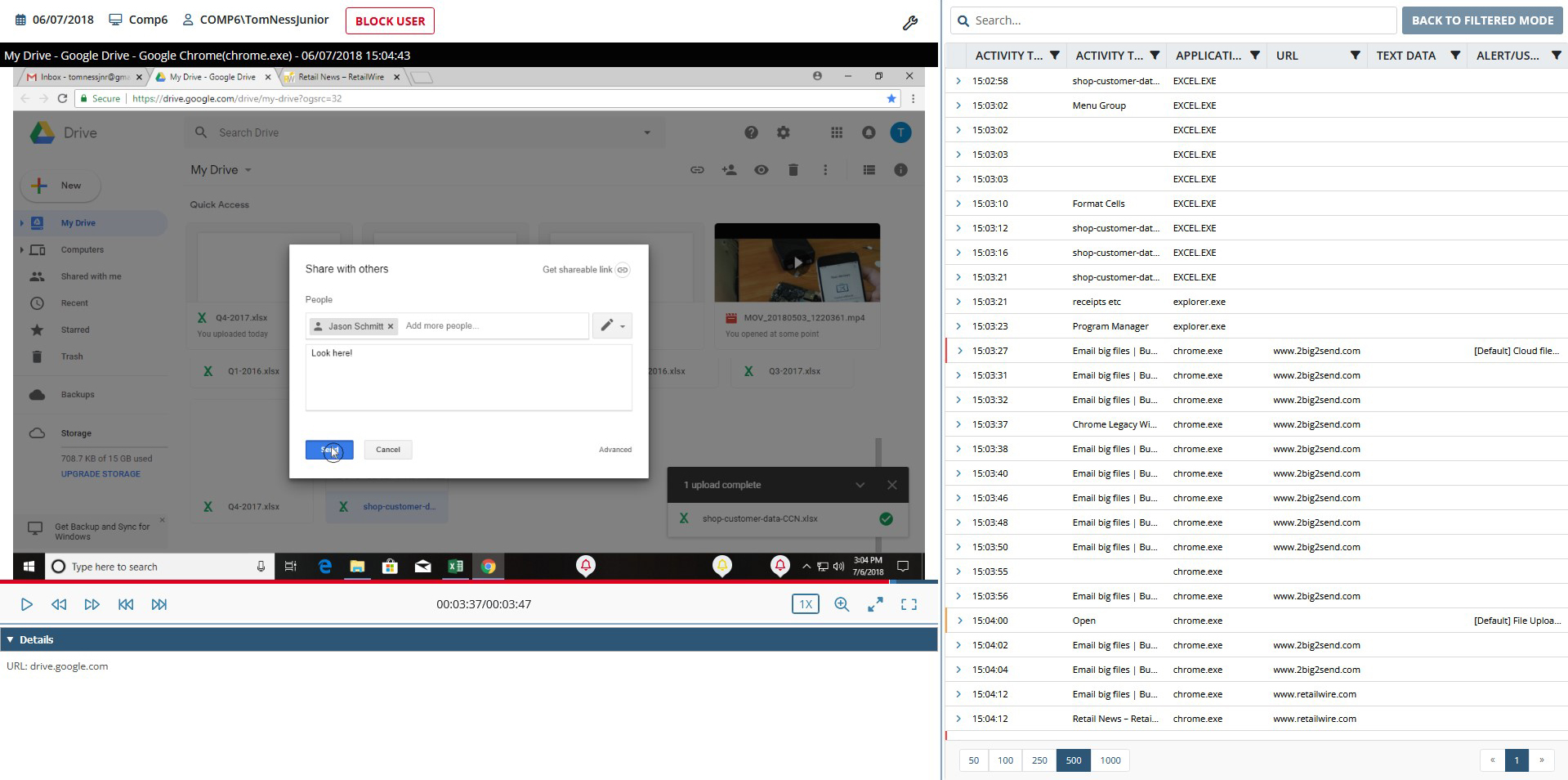
Task: Open the TEXT DATA column filter
Action: point(1455,56)
